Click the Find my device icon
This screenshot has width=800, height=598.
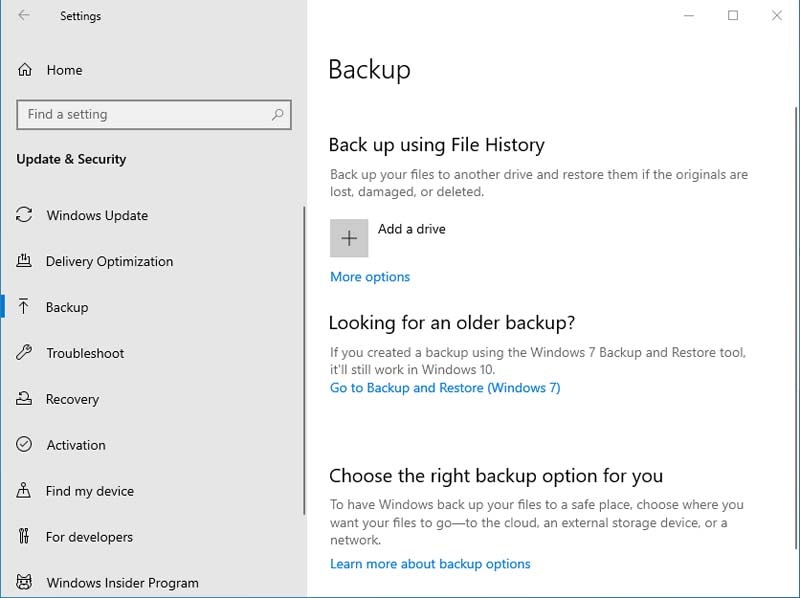pyautogui.click(x=25, y=491)
